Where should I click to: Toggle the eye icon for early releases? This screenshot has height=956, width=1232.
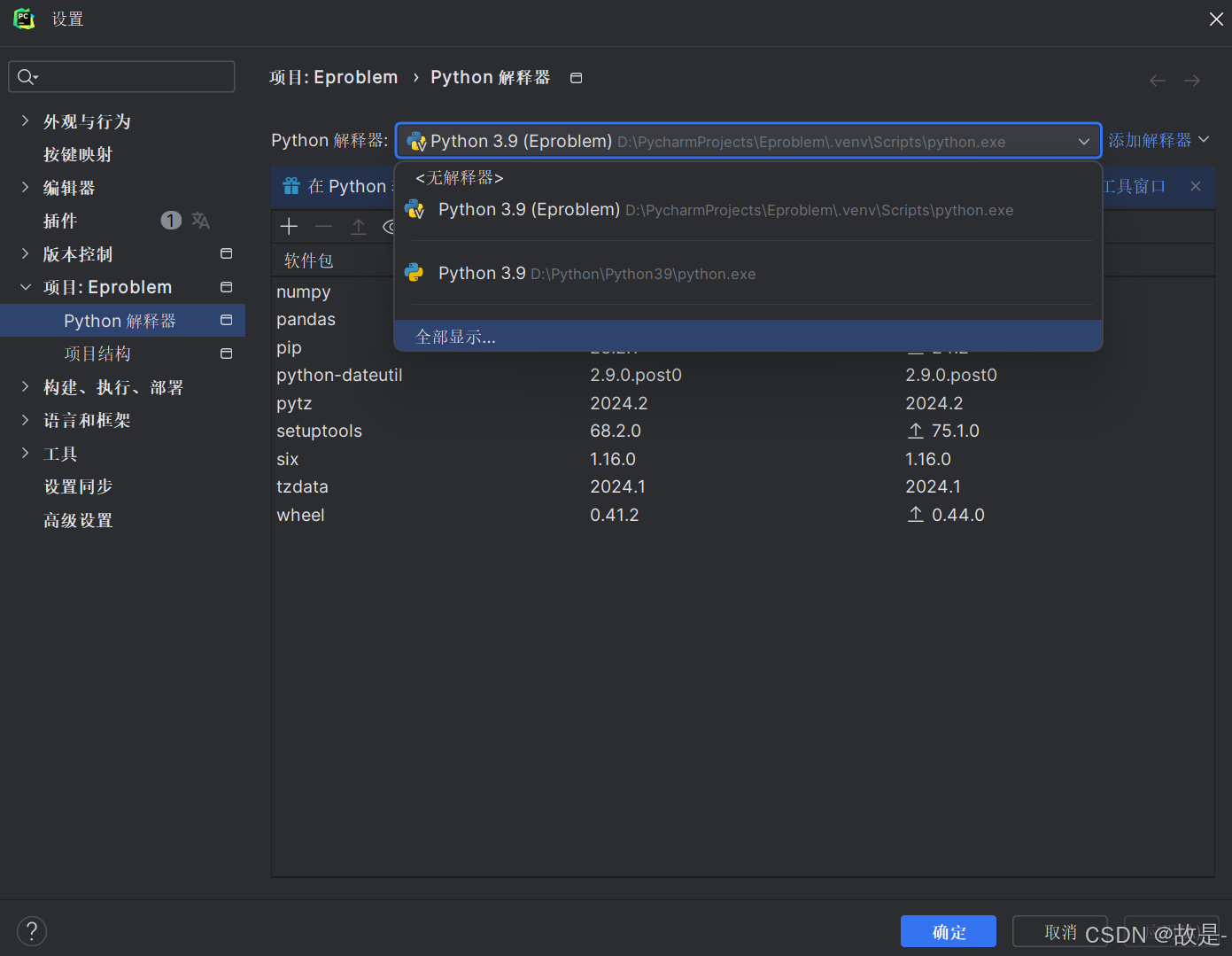pyautogui.click(x=390, y=227)
